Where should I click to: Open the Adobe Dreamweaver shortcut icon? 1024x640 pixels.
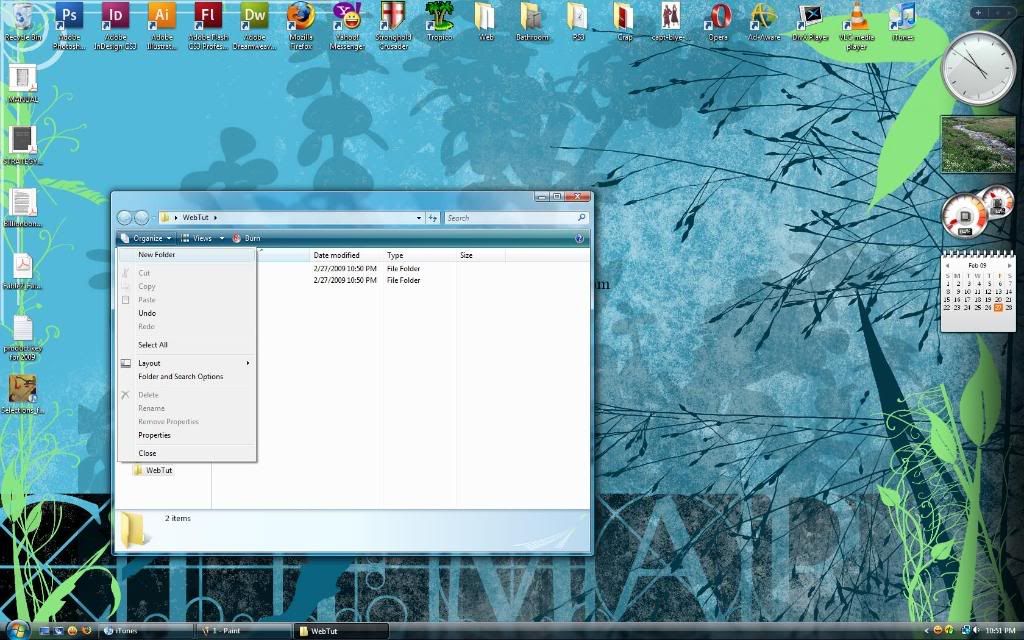255,16
